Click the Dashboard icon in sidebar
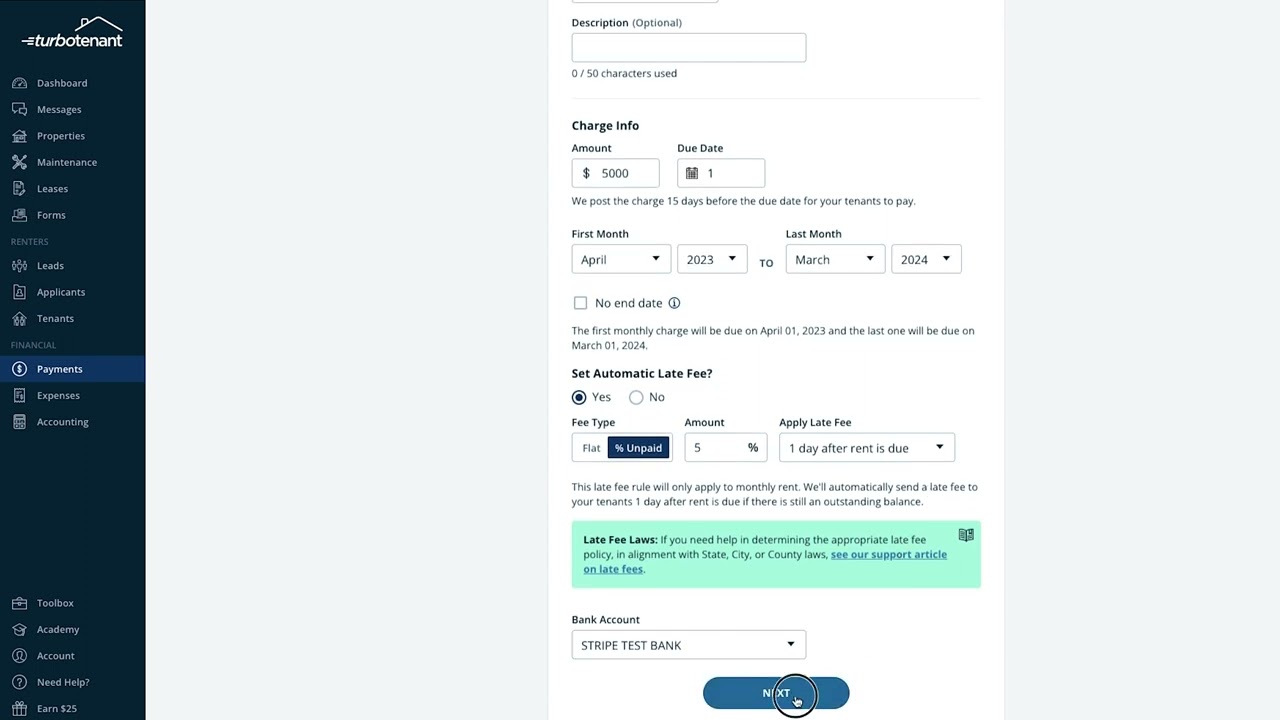Viewport: 1280px width, 720px height. (x=19, y=83)
